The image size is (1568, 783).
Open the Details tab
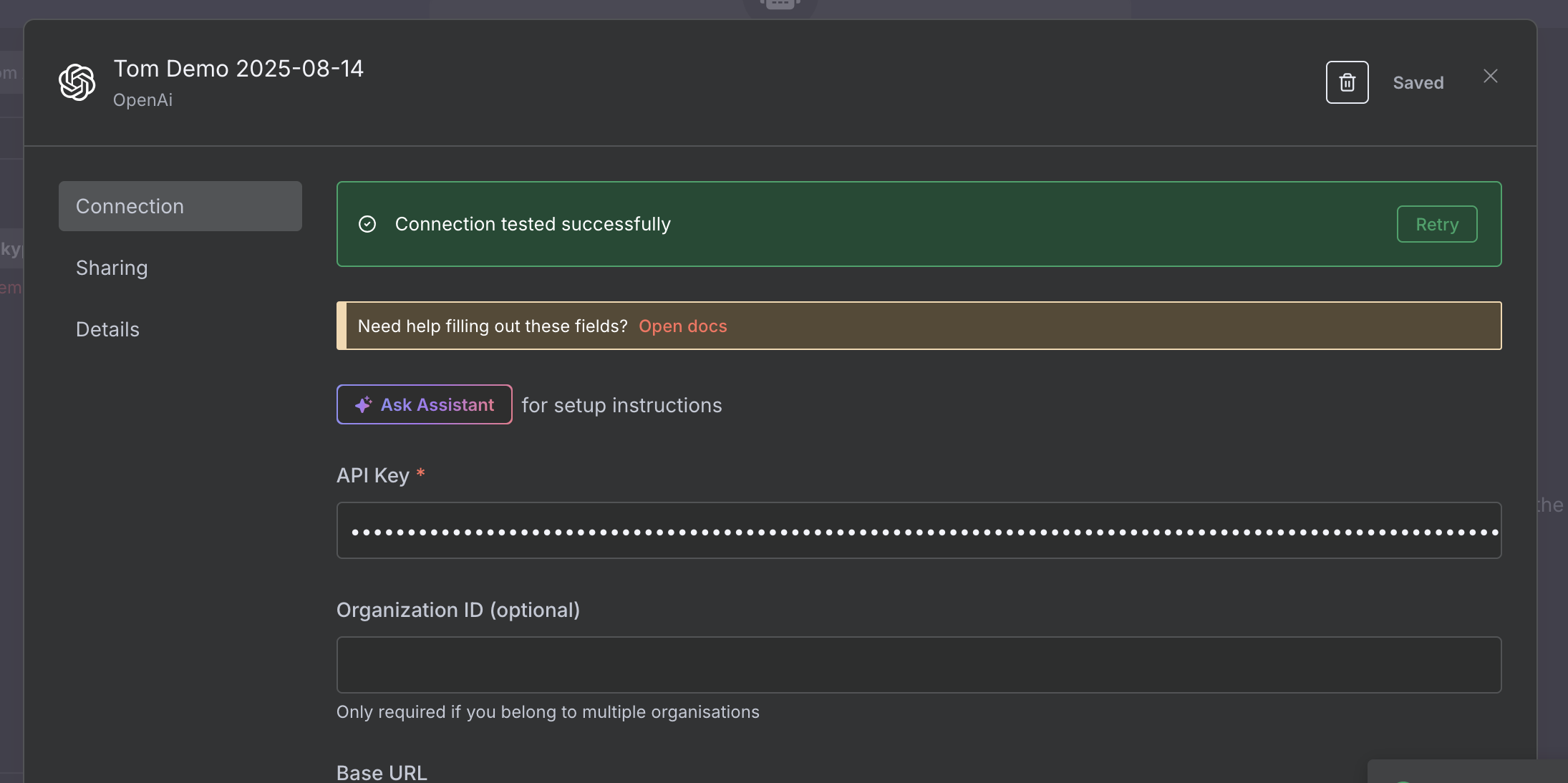tap(107, 329)
